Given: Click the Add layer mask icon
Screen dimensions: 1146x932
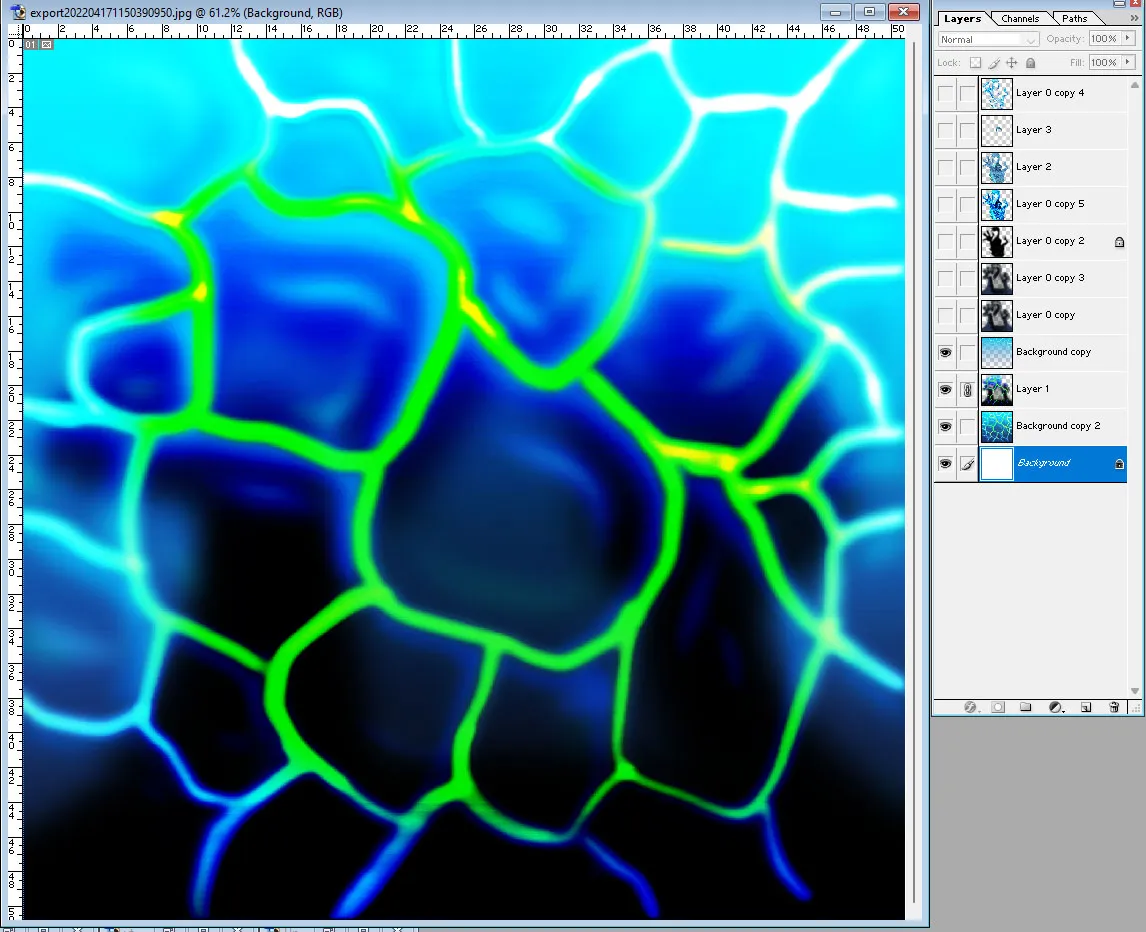Looking at the screenshot, I should [x=998, y=707].
